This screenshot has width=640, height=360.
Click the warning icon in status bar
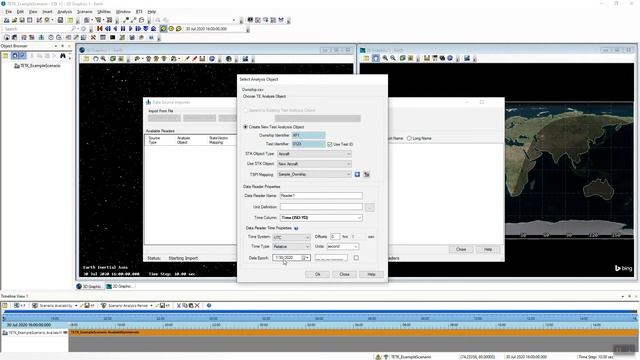[x=378, y=357]
